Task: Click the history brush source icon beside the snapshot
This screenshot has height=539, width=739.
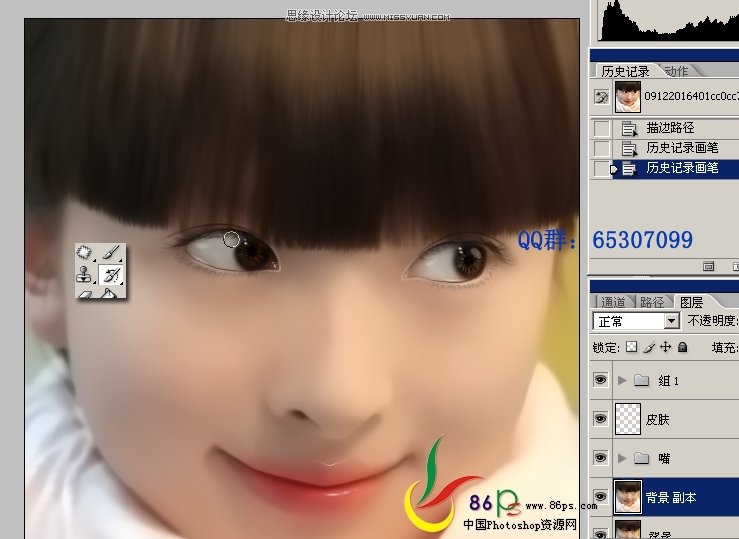Action: click(x=601, y=97)
